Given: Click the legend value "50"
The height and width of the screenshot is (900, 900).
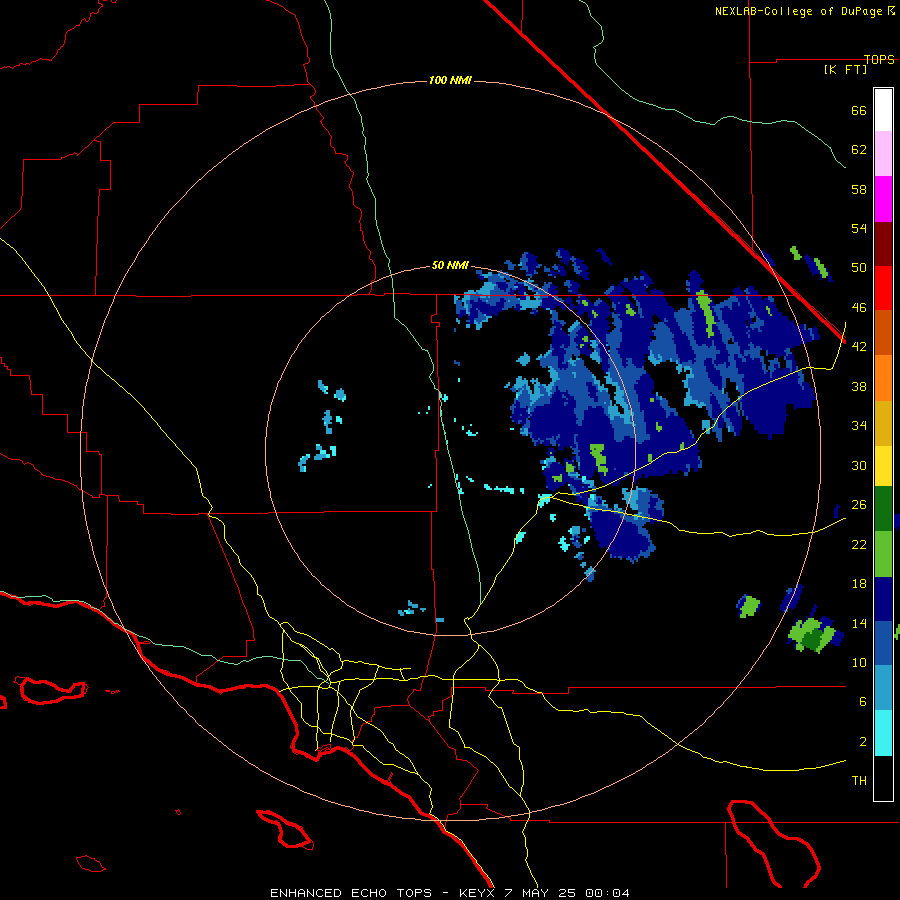Looking at the screenshot, I should click(x=859, y=268).
